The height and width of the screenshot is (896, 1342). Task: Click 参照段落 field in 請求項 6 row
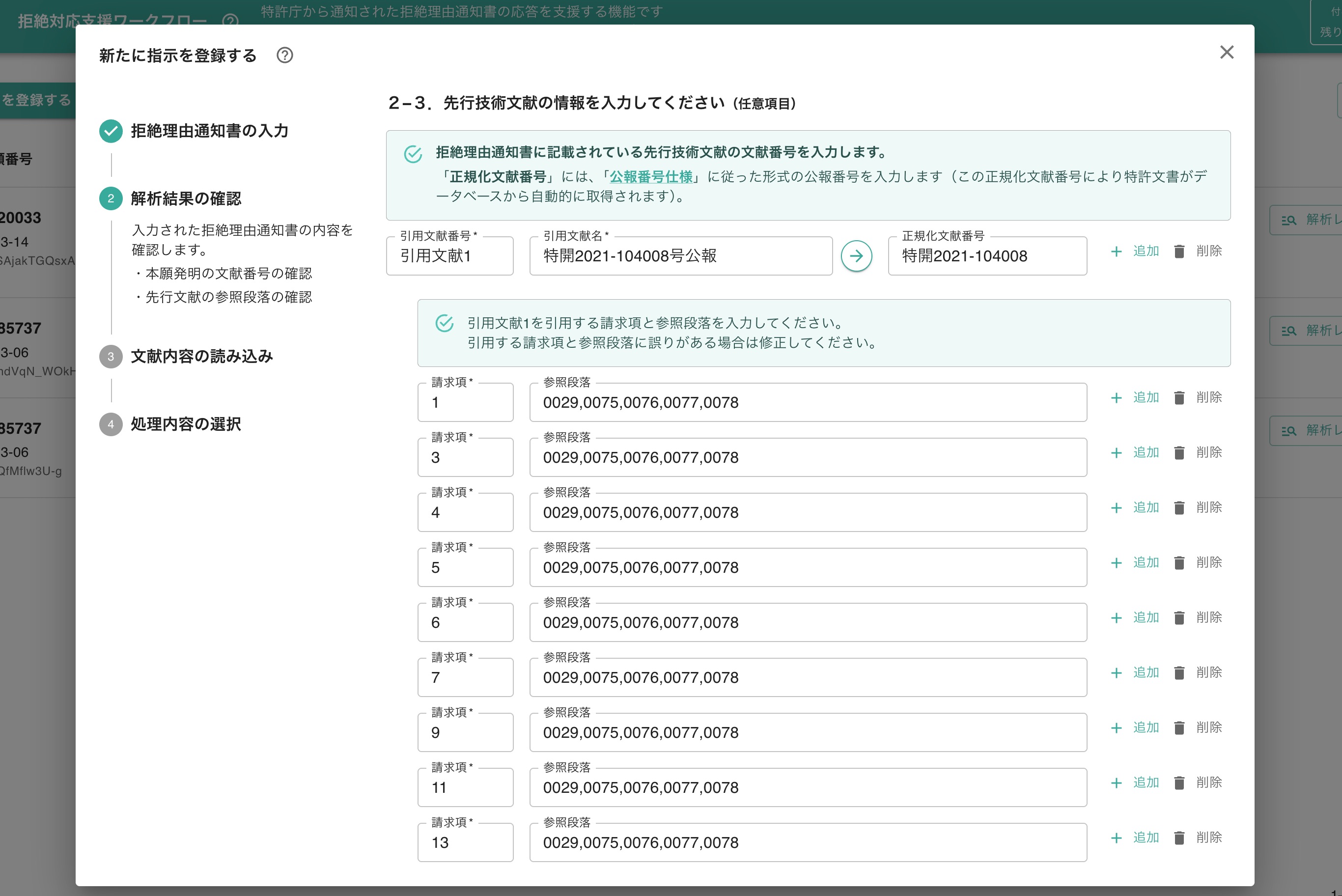click(808, 622)
